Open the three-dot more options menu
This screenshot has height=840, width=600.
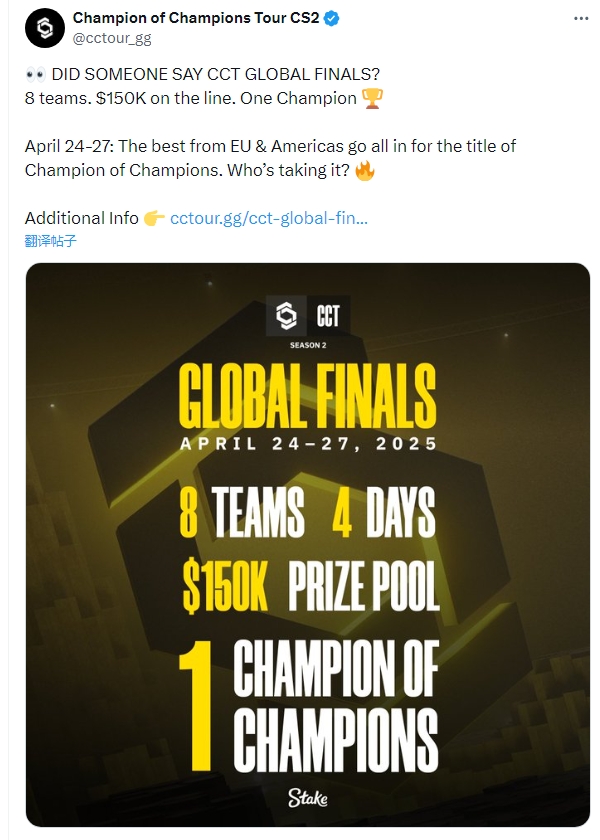(581, 18)
